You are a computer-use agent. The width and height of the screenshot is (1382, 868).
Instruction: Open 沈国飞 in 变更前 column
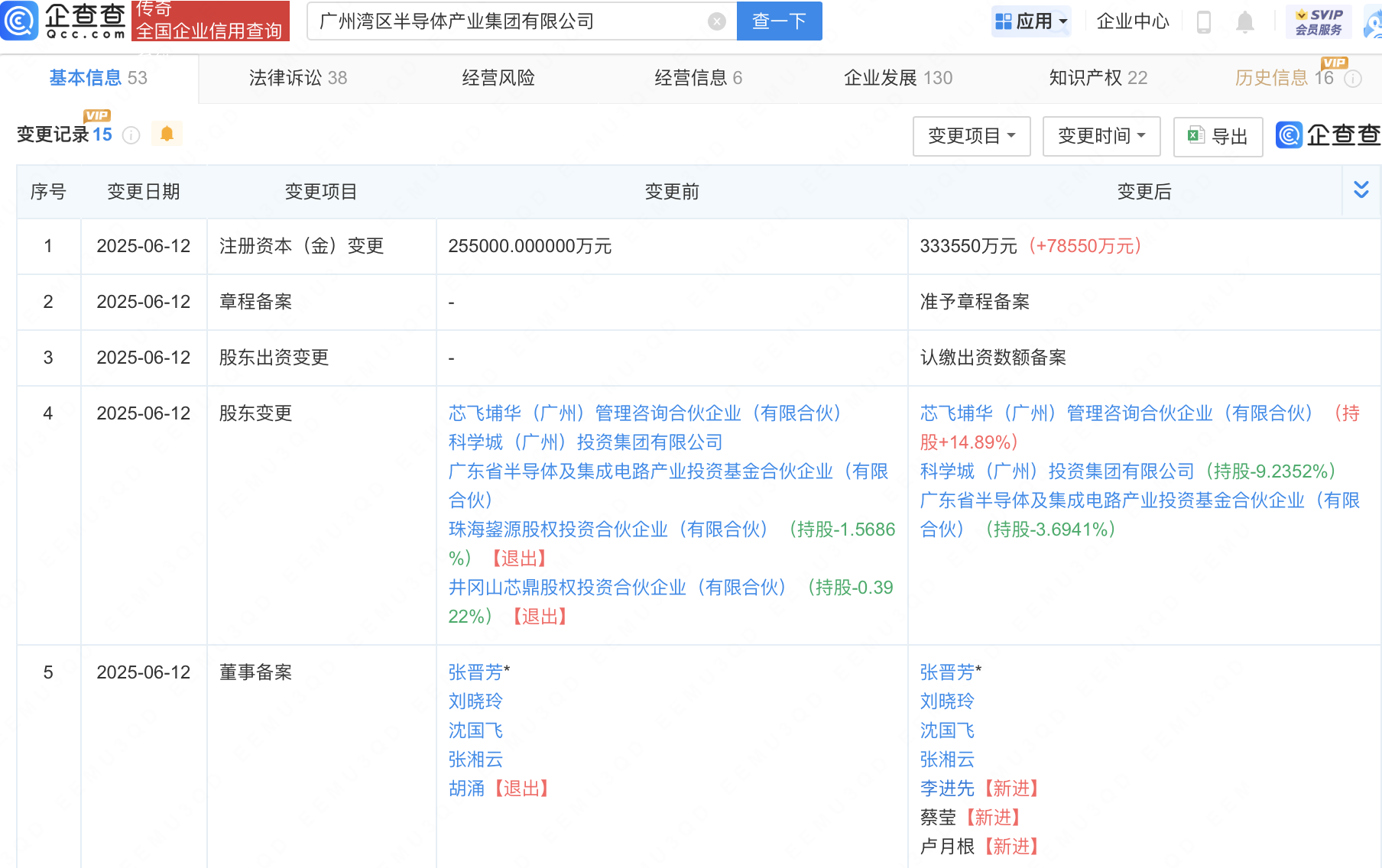click(x=475, y=730)
